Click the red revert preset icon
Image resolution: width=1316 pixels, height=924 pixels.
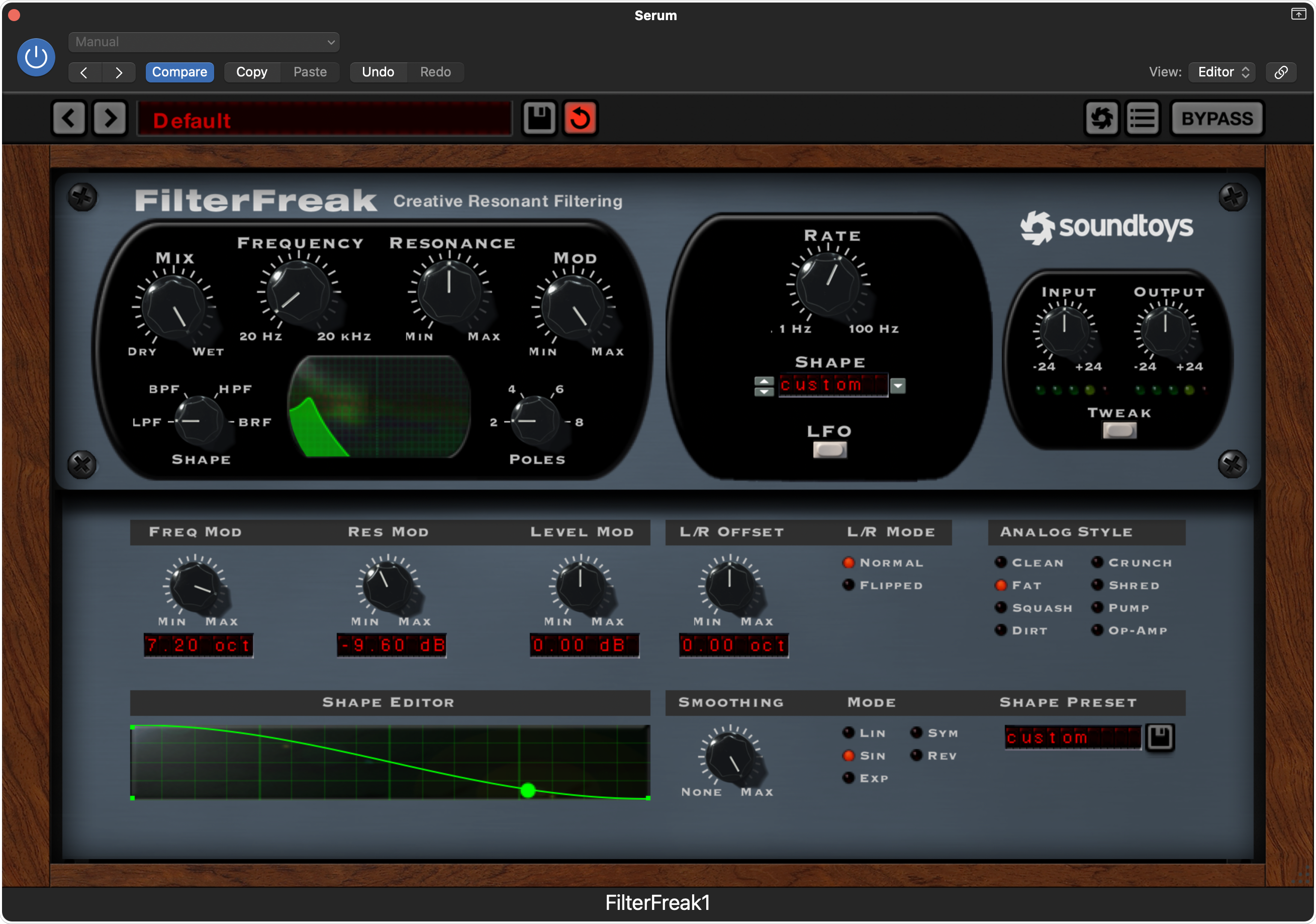click(580, 119)
